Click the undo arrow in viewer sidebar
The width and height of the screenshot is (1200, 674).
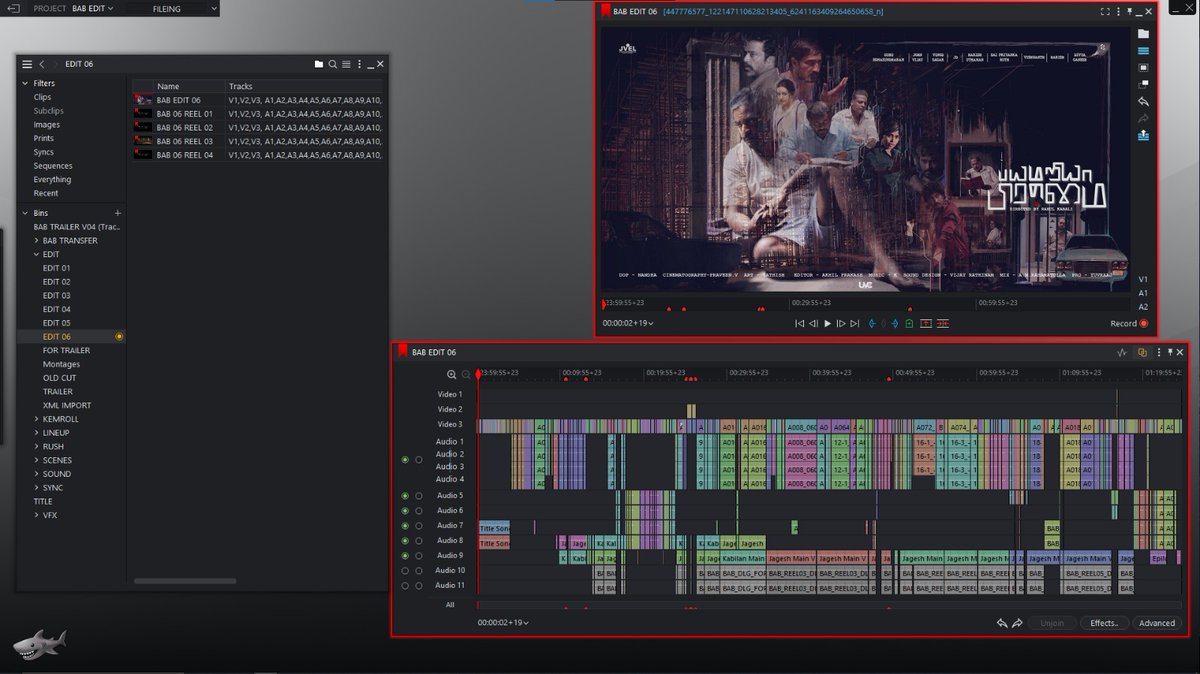click(1144, 102)
